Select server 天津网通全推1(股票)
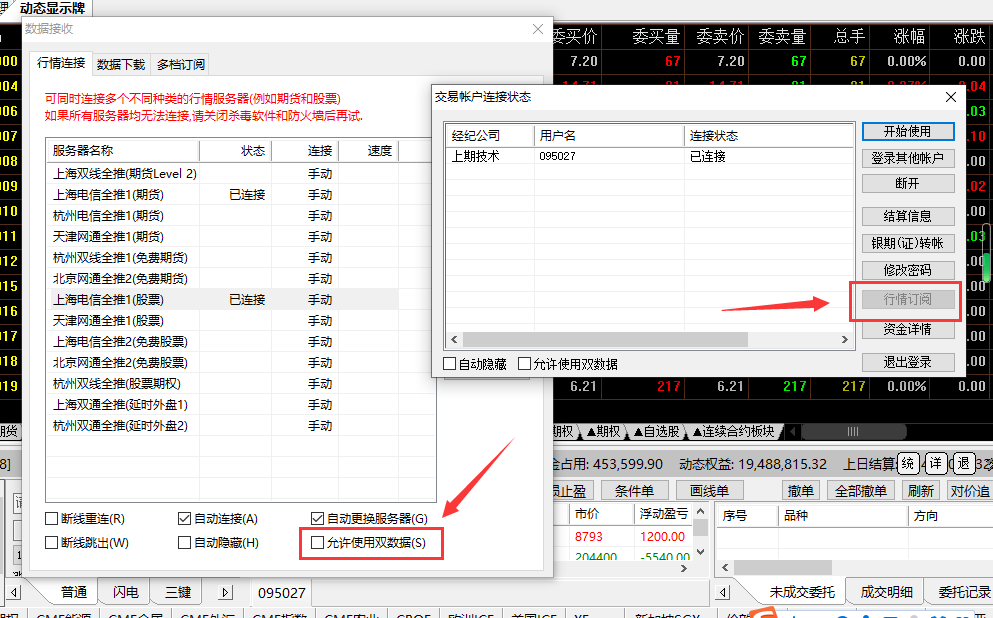This screenshot has height=618, width=993. pos(223,320)
